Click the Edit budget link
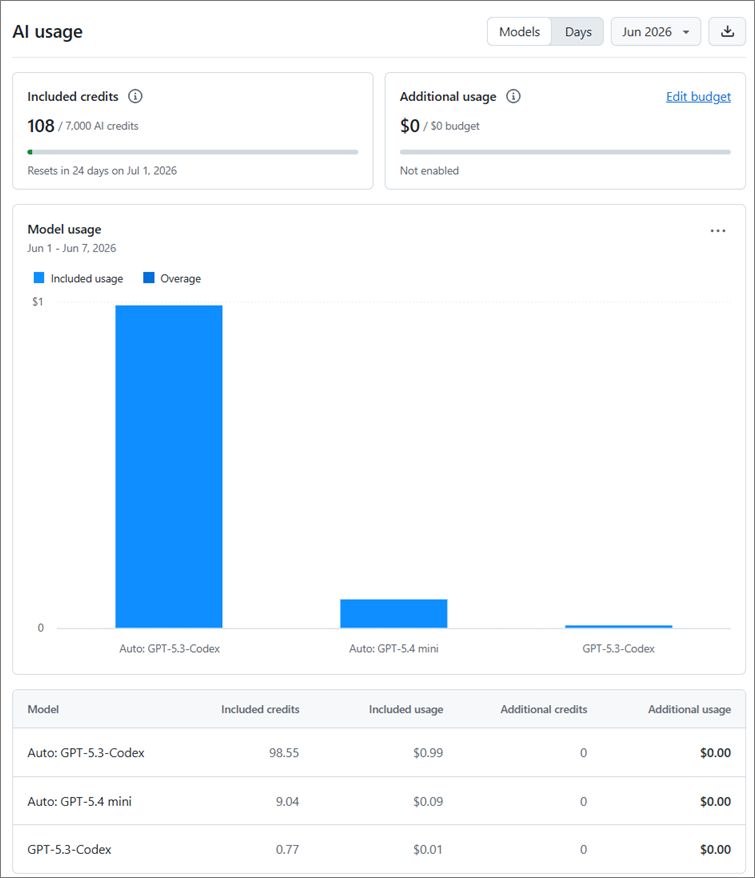This screenshot has width=755, height=878. click(x=698, y=96)
